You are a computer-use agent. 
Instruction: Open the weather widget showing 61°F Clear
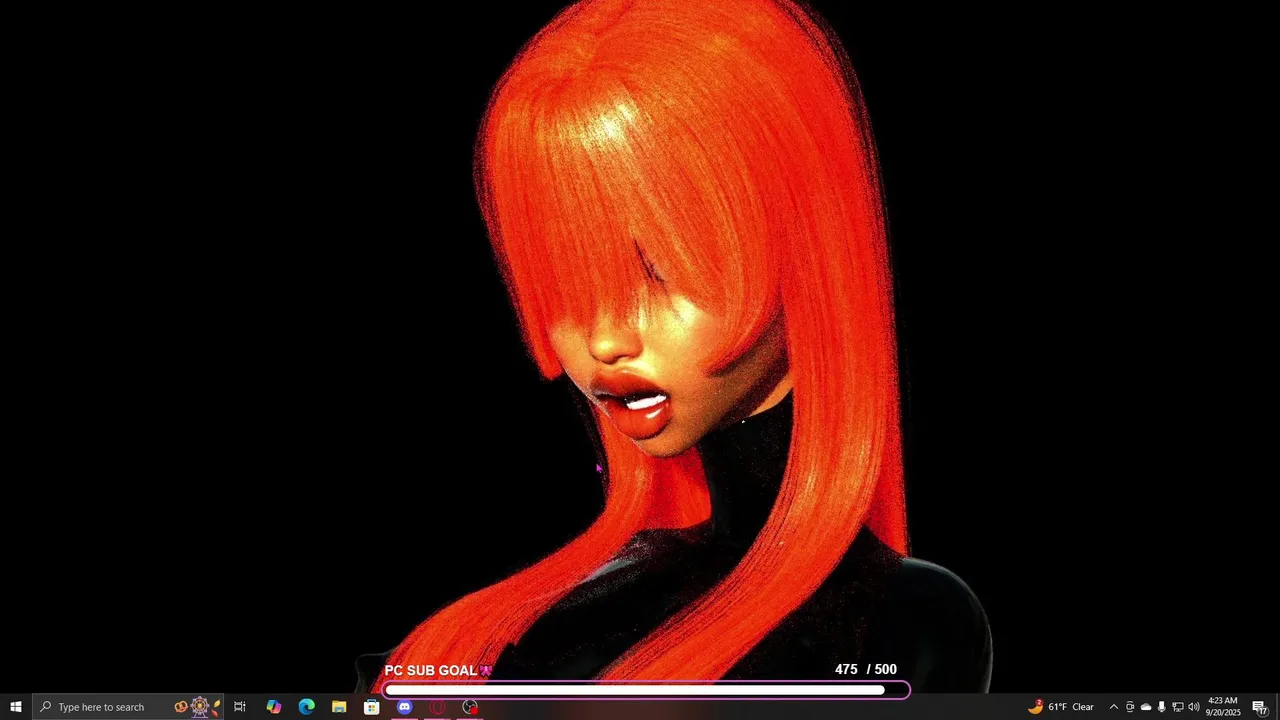click(1061, 707)
